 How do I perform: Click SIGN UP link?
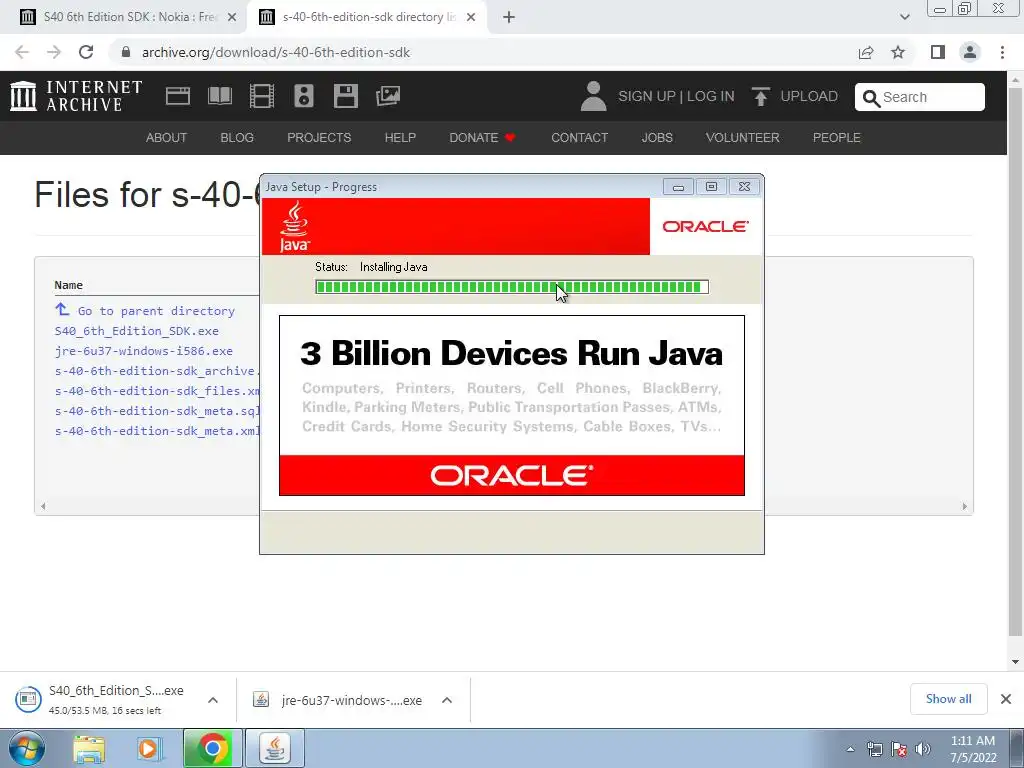(647, 96)
